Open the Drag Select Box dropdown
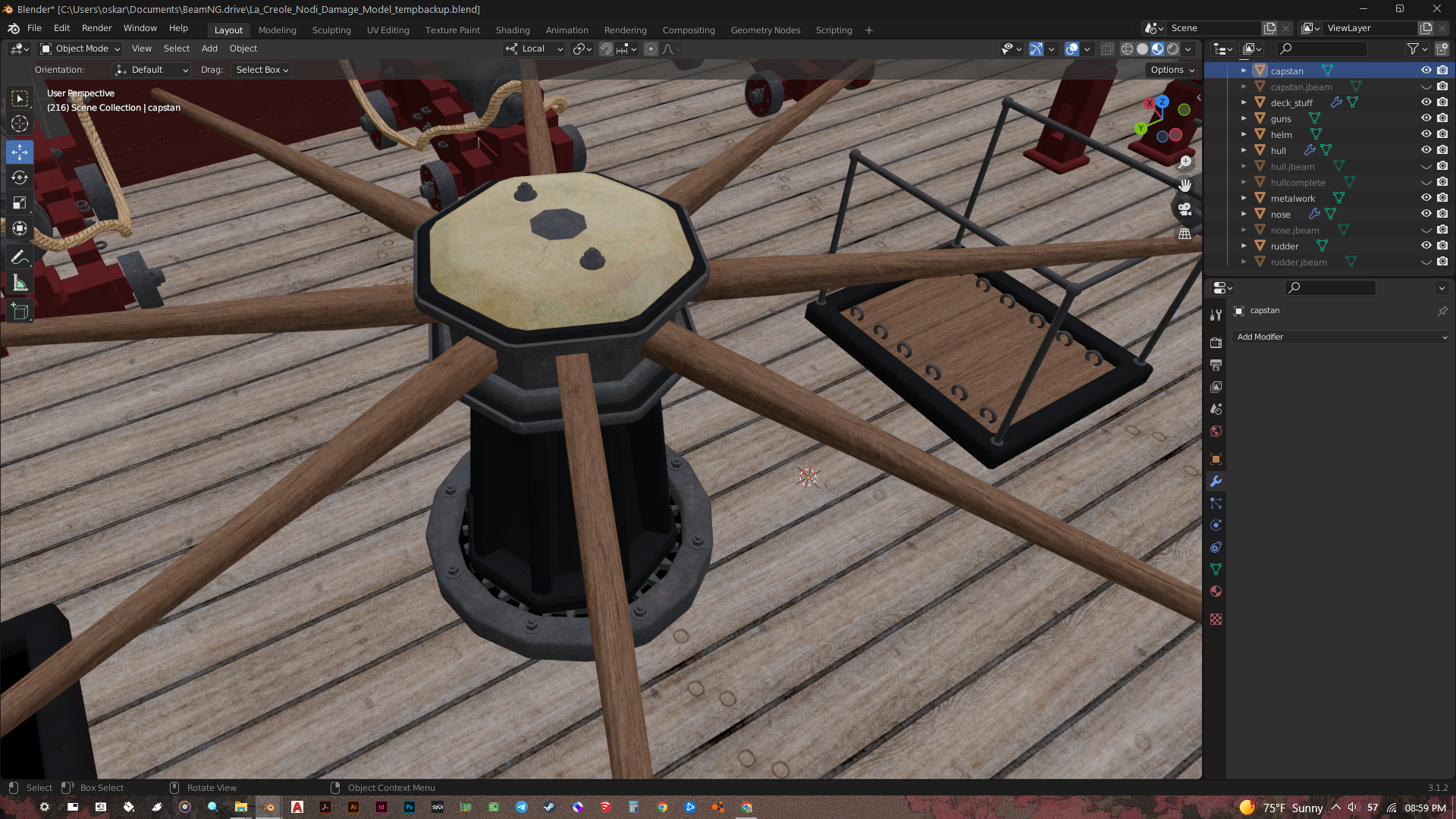The height and width of the screenshot is (819, 1456). 262,70
